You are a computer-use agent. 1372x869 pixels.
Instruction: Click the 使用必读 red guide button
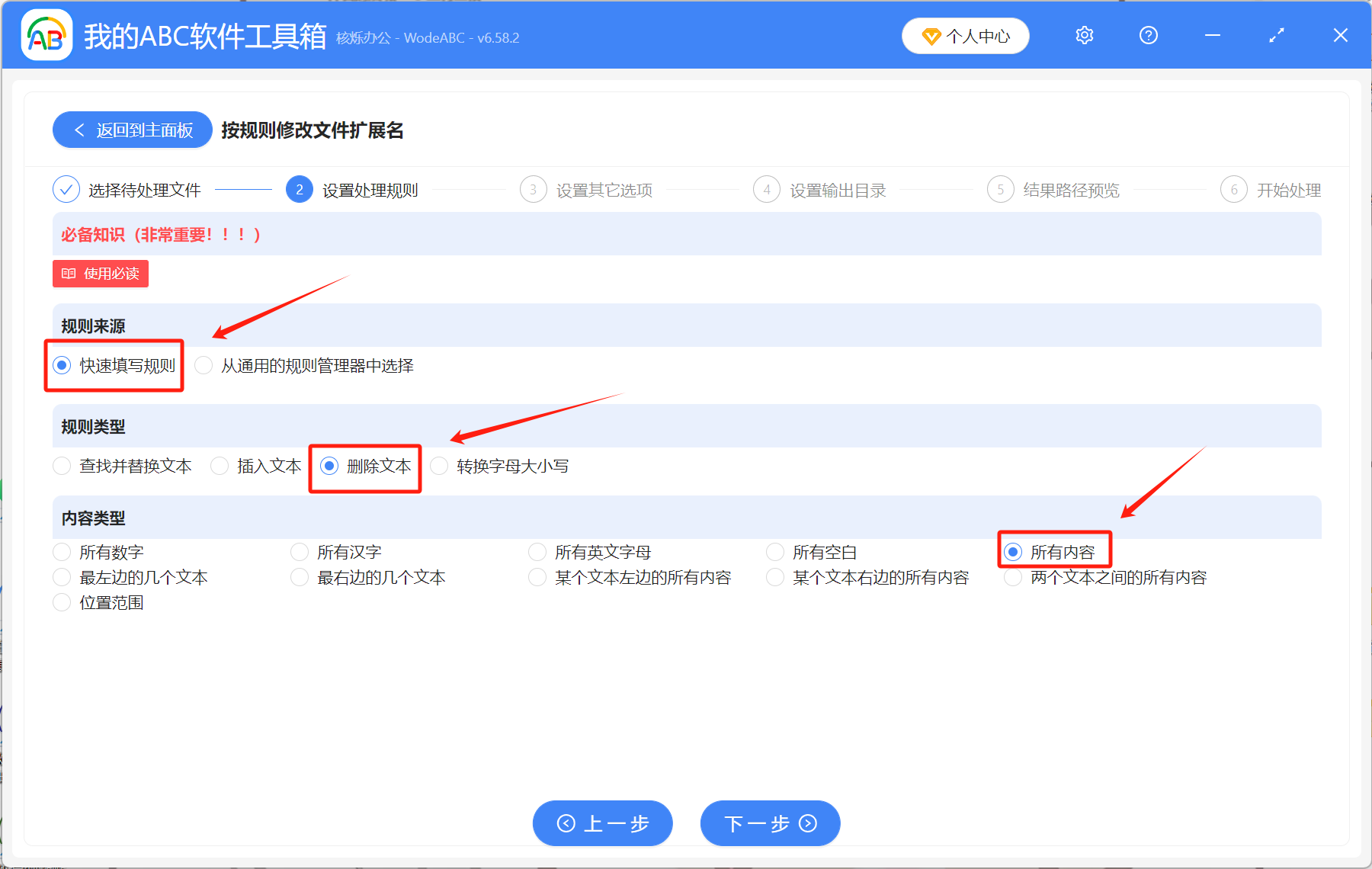(101, 274)
